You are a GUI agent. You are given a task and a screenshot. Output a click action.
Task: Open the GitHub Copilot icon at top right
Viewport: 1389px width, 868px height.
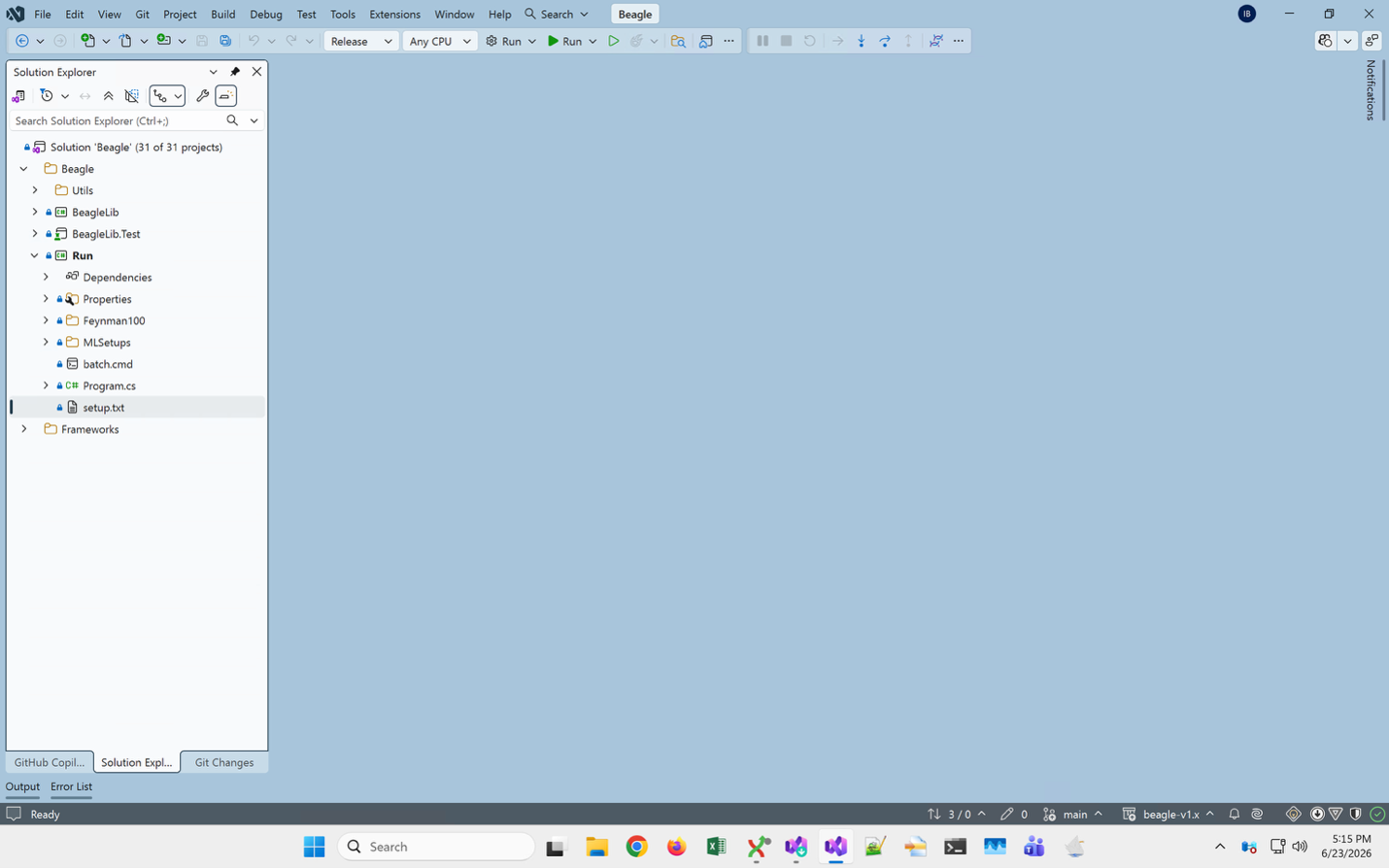[x=1325, y=41]
